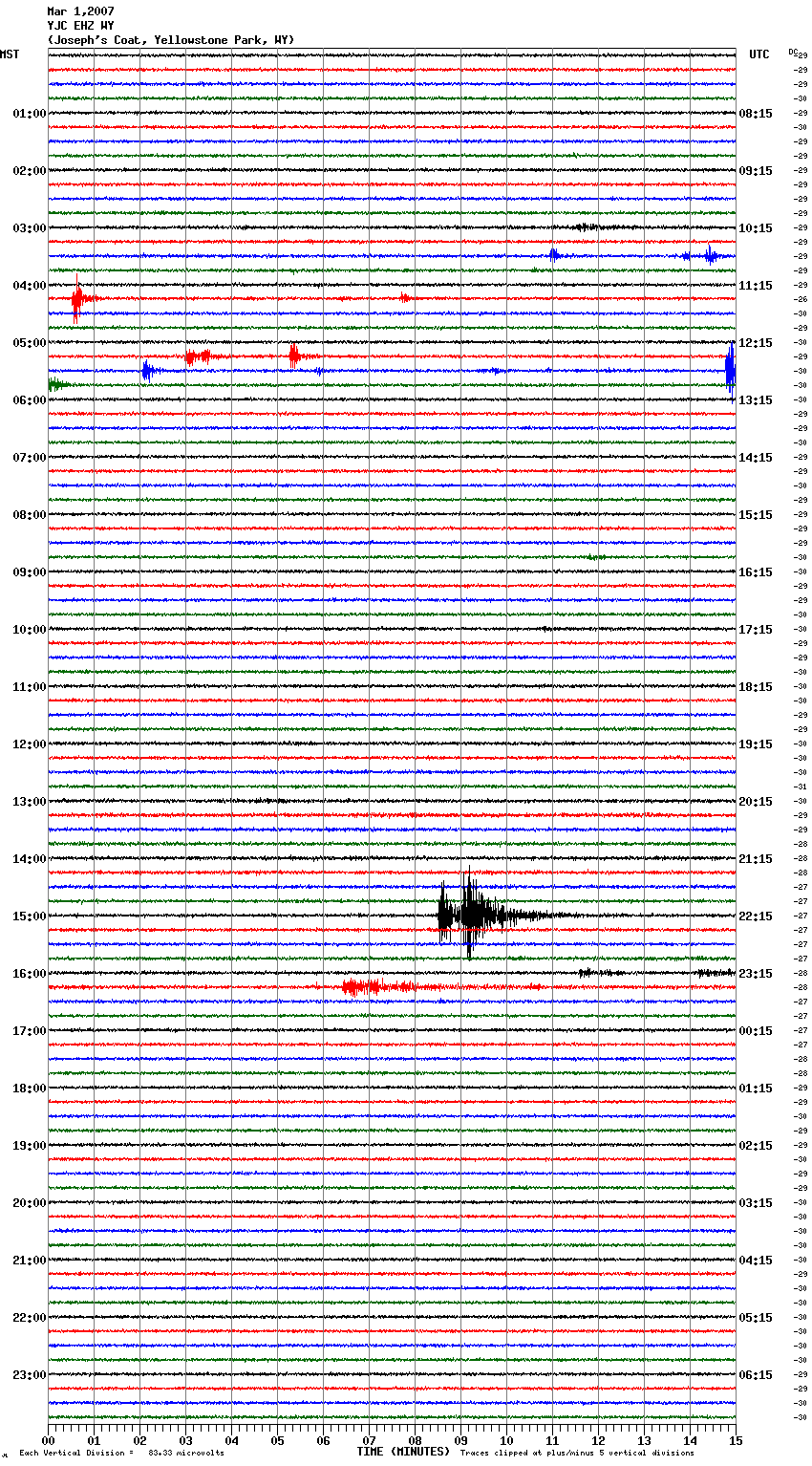This screenshot has height=1466, width=812.
Task: Click the 'Traces clipped at plus/minus 5 vertical divisions' note
Action: point(577,1454)
